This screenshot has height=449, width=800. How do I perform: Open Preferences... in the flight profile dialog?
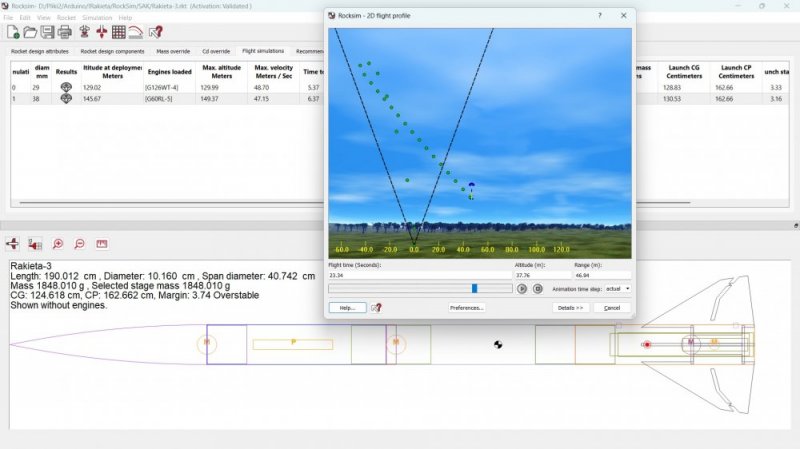tap(466, 308)
